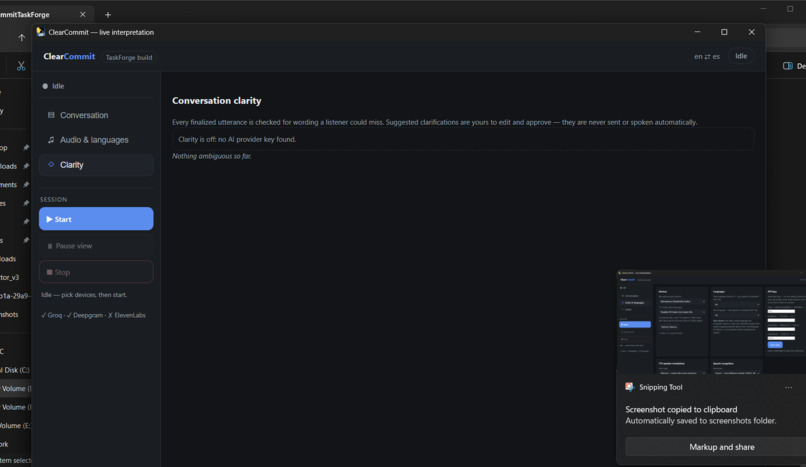Click 'Screenshot copied to clipboard' notification text
The height and width of the screenshot is (467, 806).
[681, 409]
